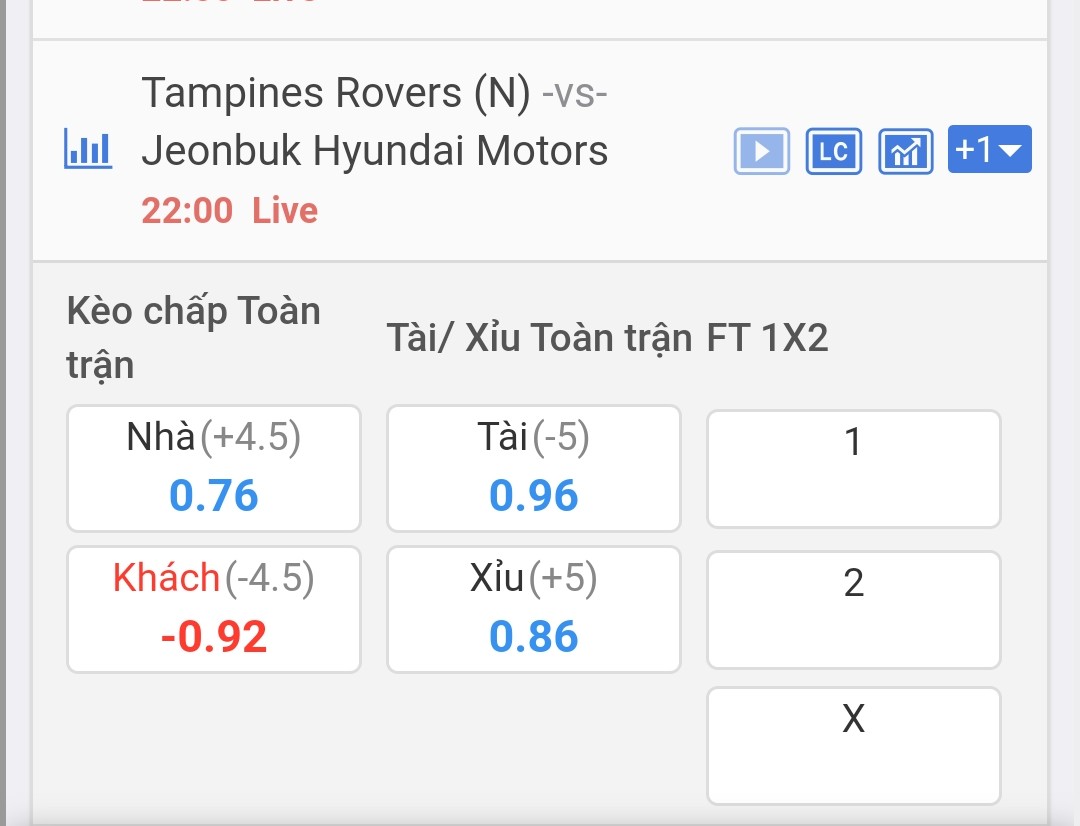Tap the FT 1X2 column header
The height and width of the screenshot is (826, 1080).
[x=768, y=339]
